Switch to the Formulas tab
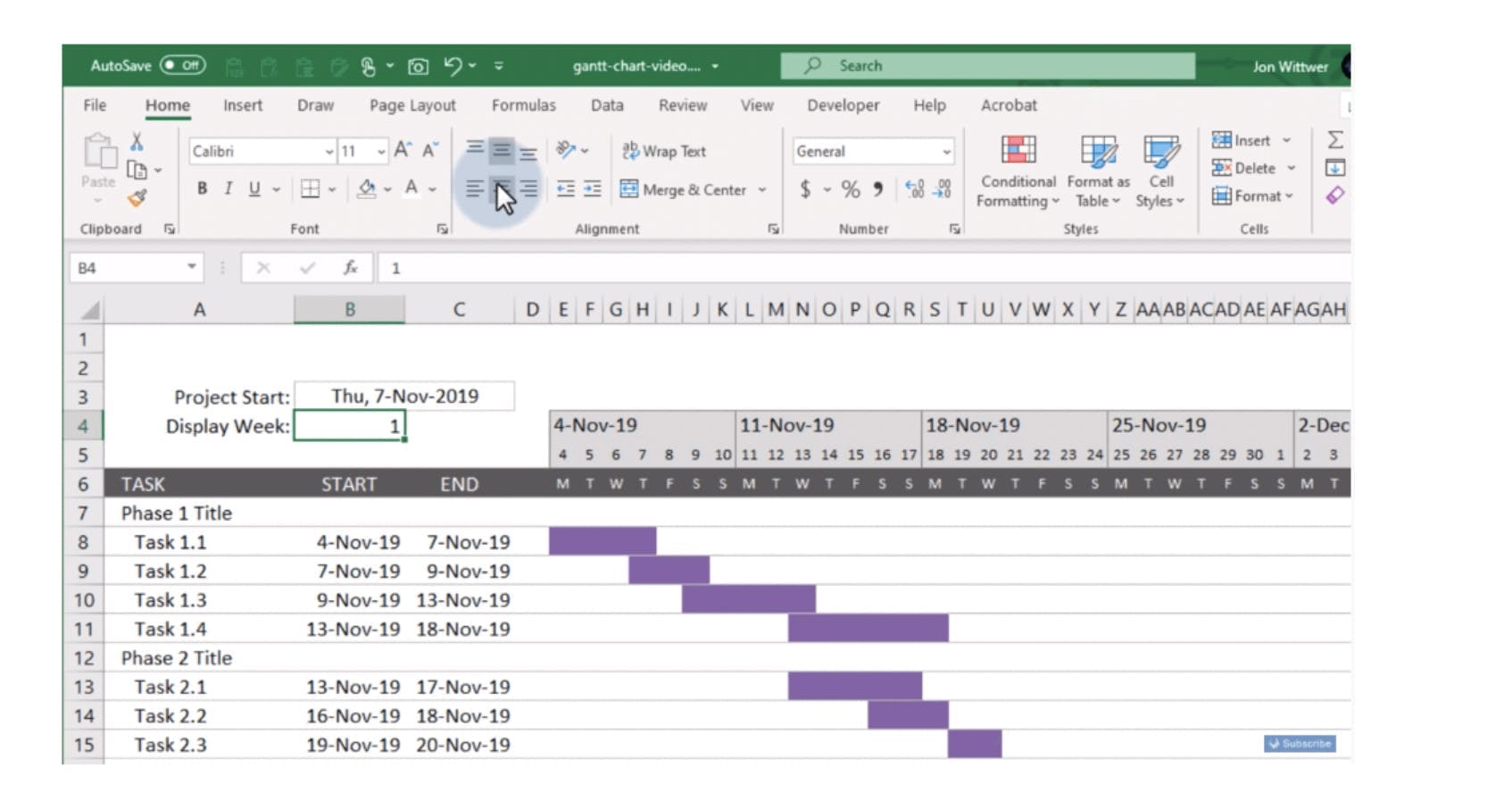This screenshot has width=1512, height=802. [523, 104]
